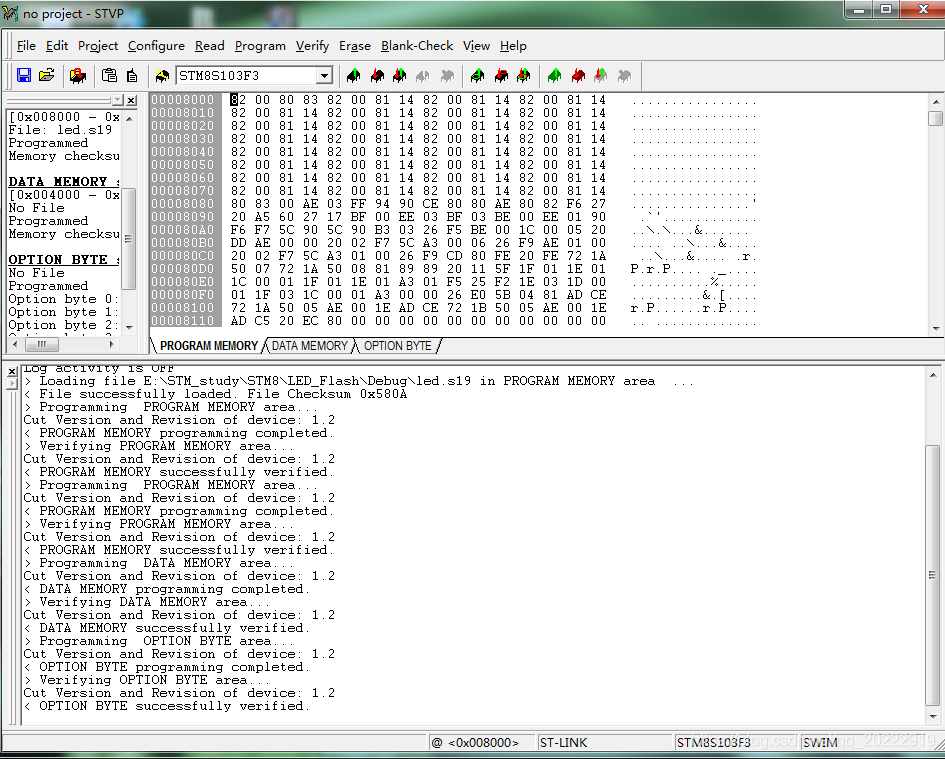Click the first green-arrow Read chip icon
The height and width of the screenshot is (759, 945).
[x=354, y=75]
